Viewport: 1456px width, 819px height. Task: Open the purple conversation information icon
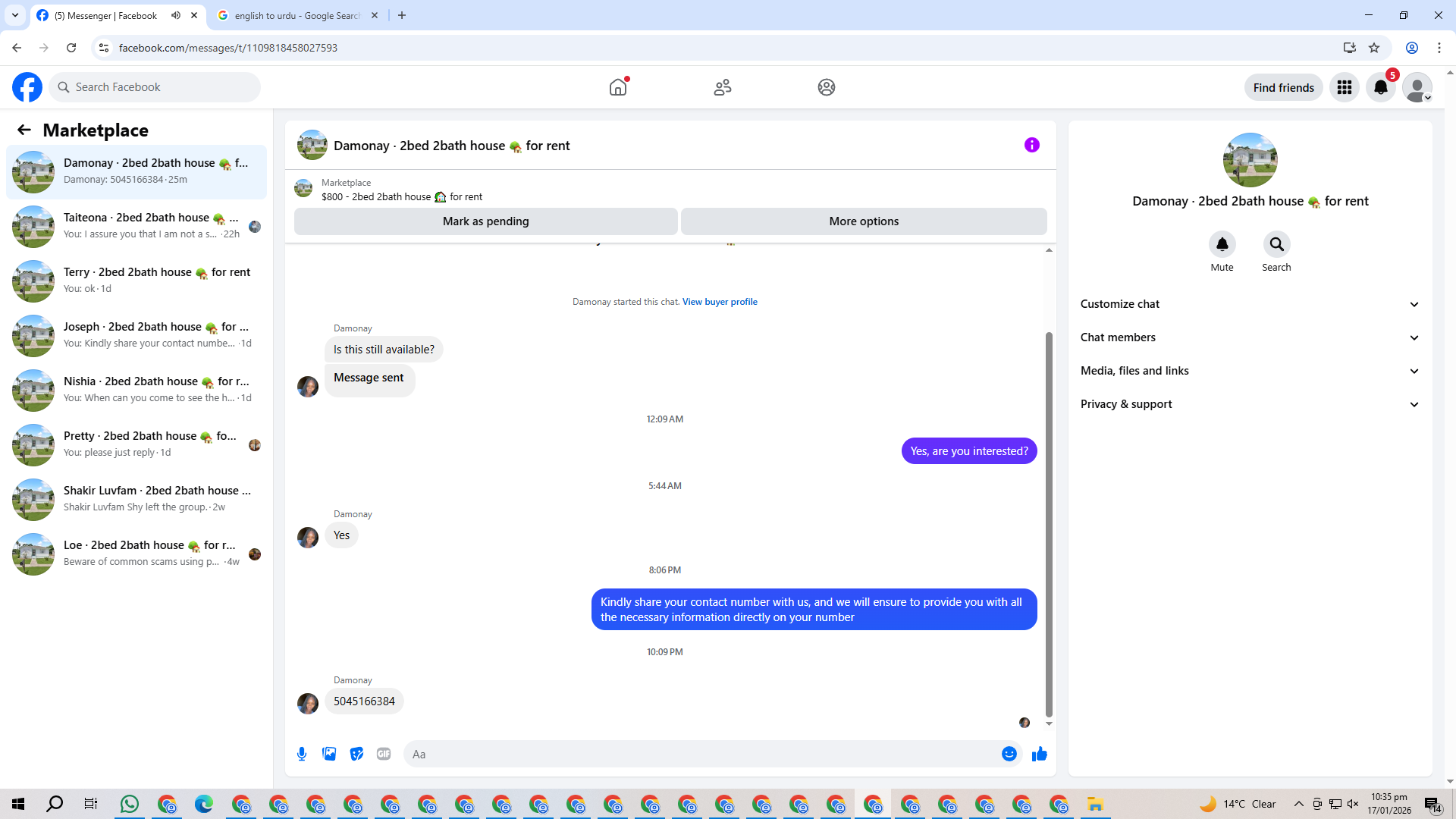[1031, 145]
